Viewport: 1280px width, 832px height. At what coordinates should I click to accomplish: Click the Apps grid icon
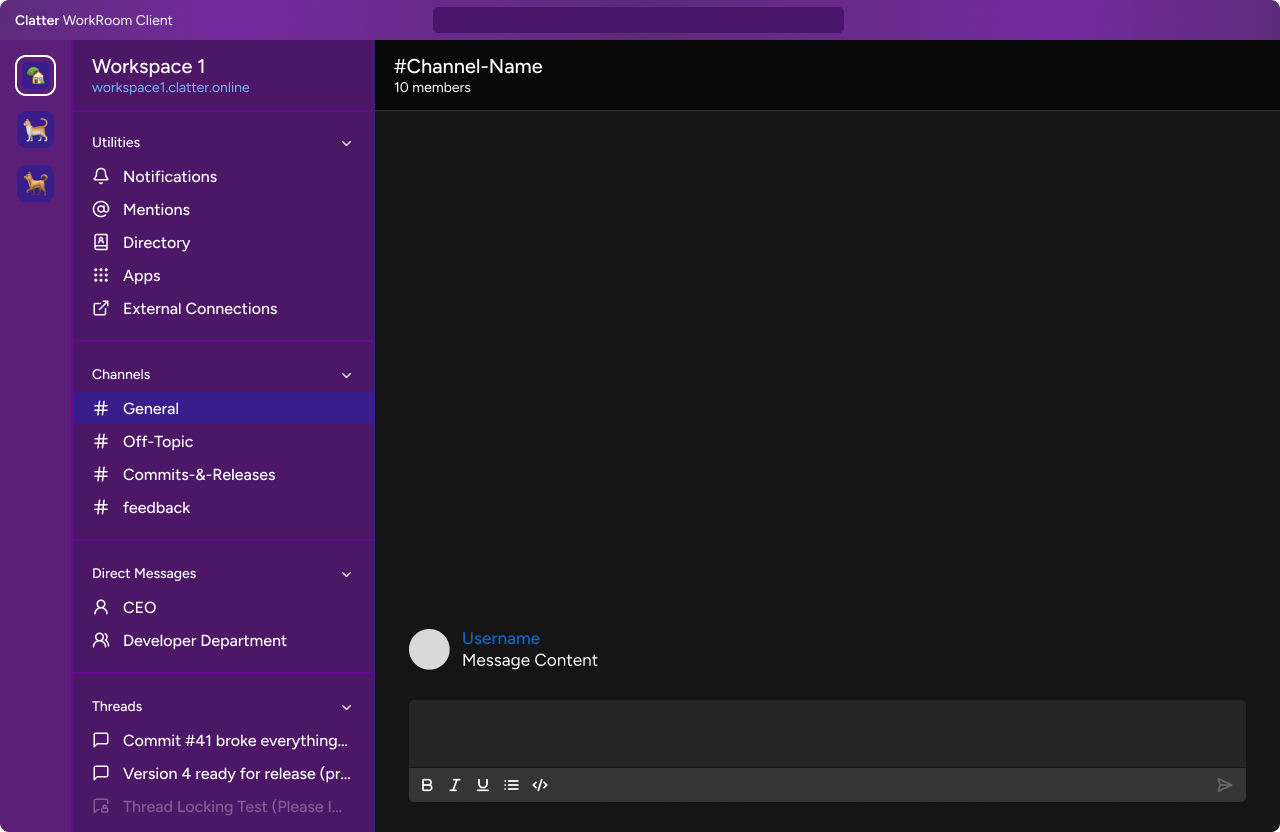coord(100,275)
